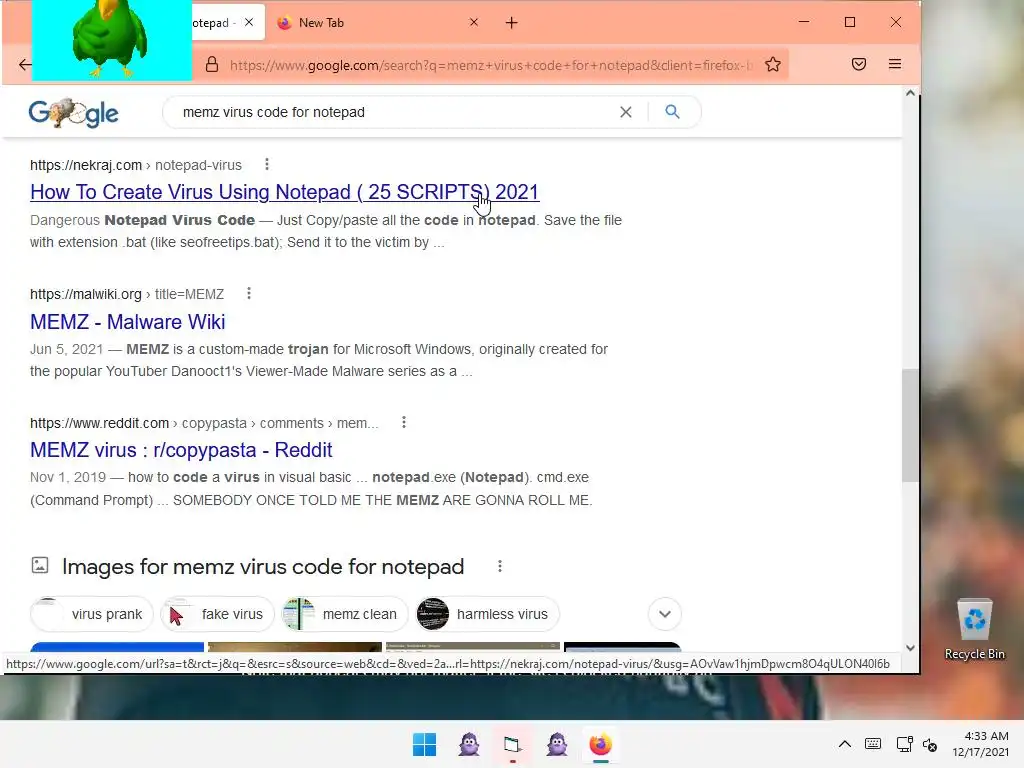Select the fake virus image chip

[217, 614]
